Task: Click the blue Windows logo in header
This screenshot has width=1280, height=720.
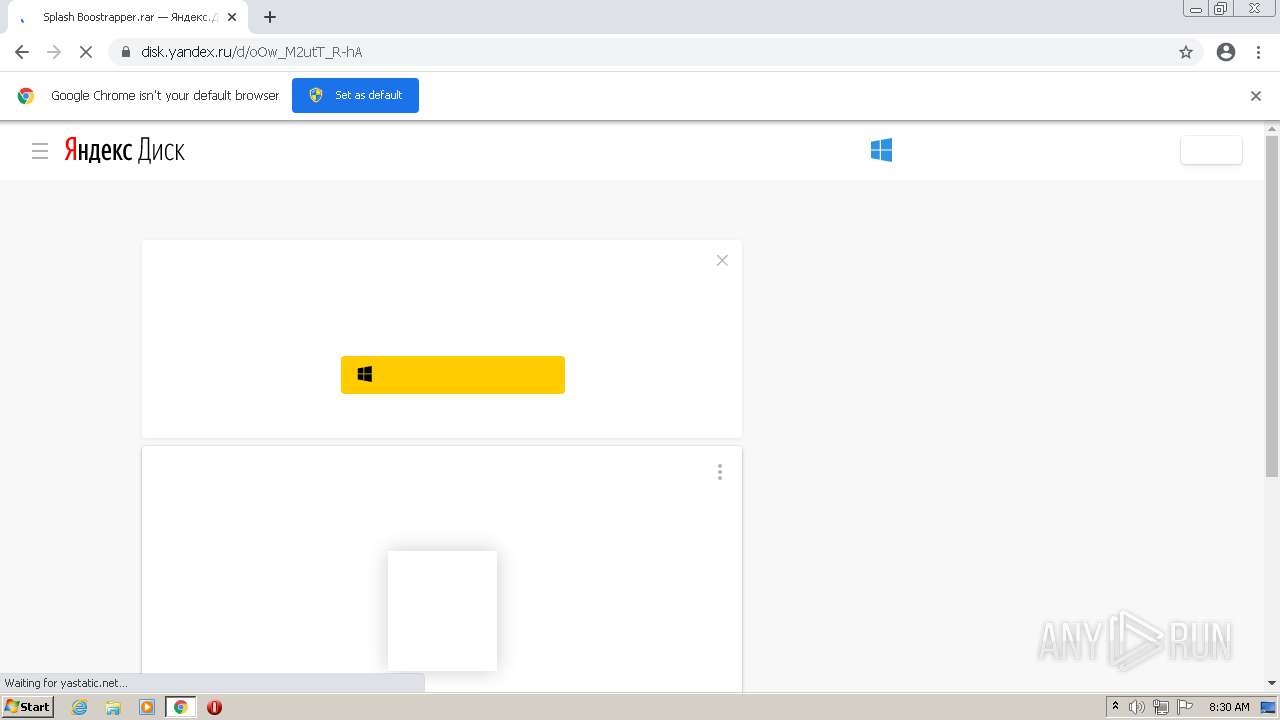Action: pos(881,150)
